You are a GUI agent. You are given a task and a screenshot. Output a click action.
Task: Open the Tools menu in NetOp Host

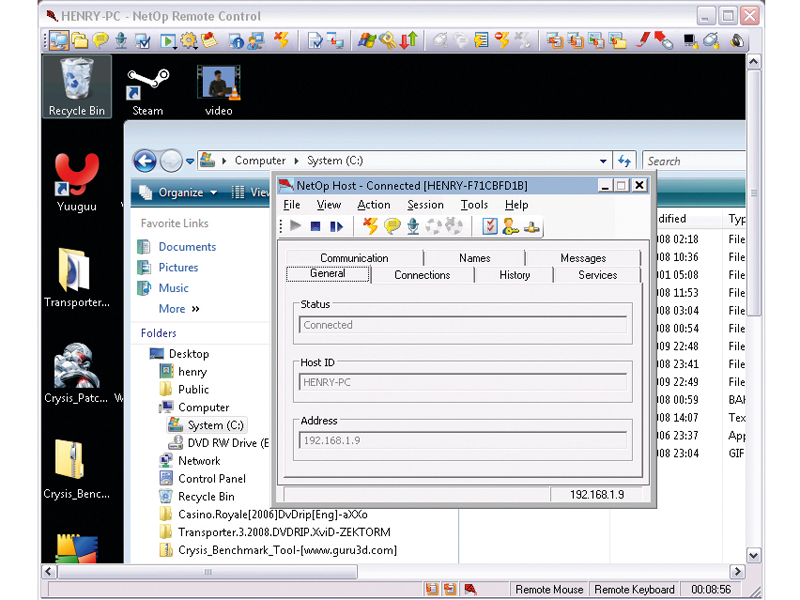pos(474,205)
